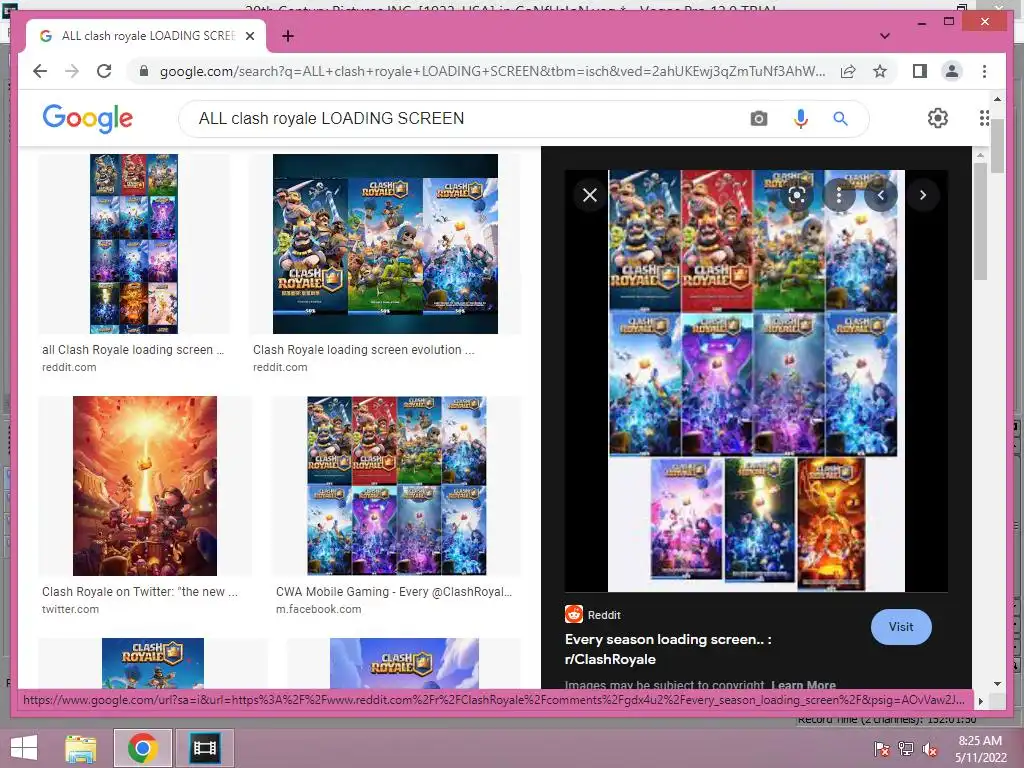Open the Learn More copyright link

point(803,685)
